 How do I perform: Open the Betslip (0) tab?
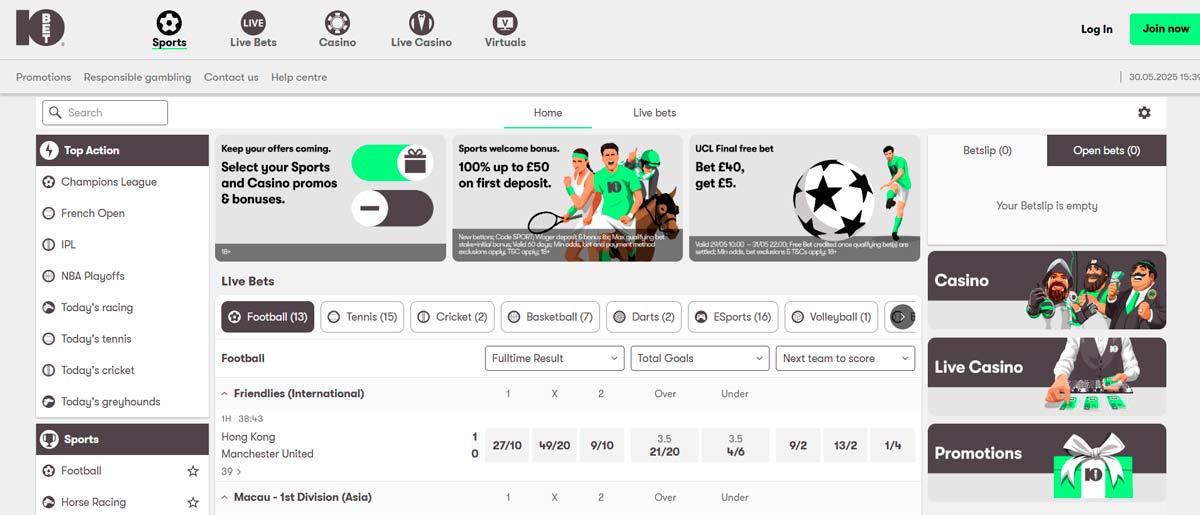(987, 151)
